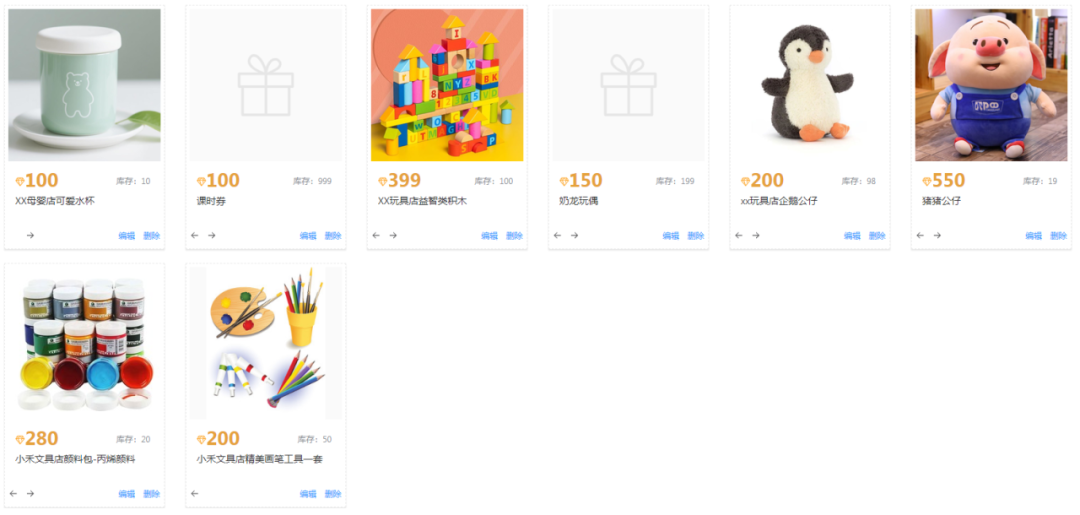The height and width of the screenshot is (515, 1080).
Task: Move the XX玩具店益智类积木 card left
Action: (376, 235)
